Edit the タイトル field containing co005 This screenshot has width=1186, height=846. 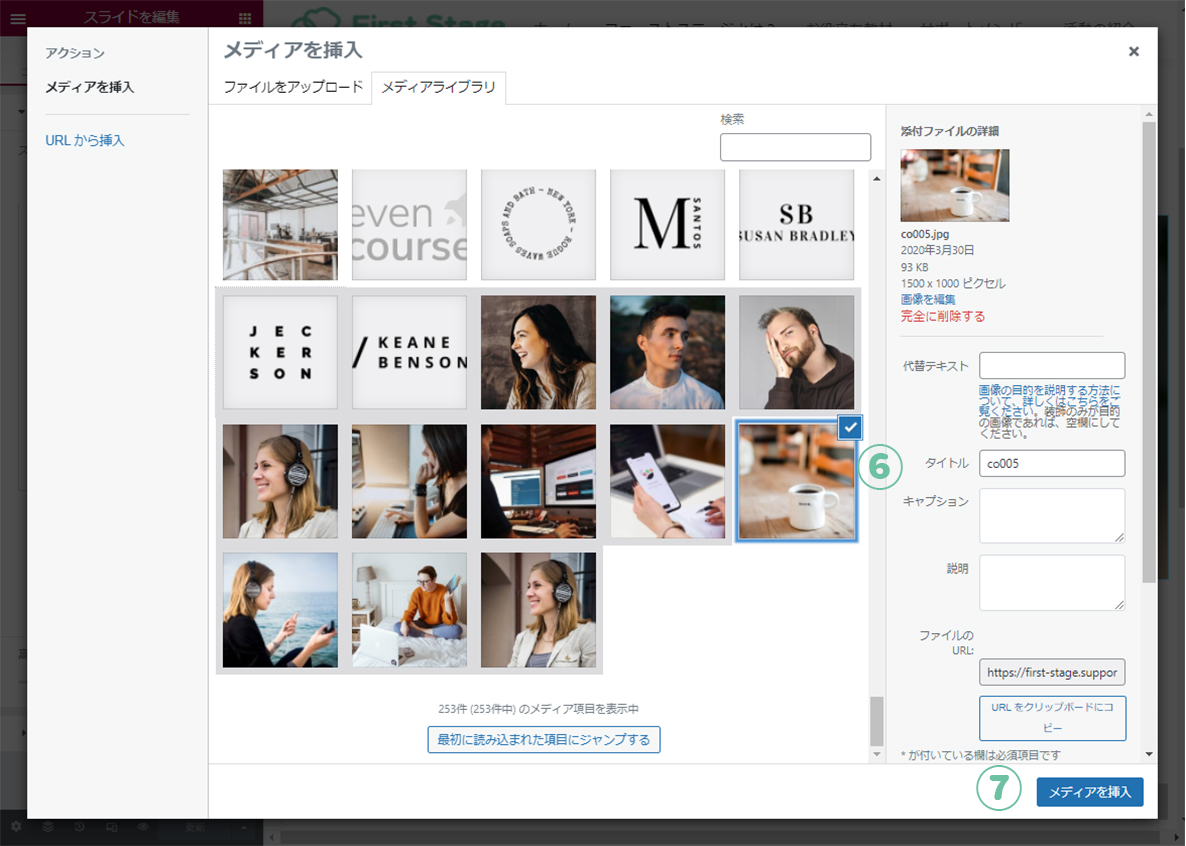click(1052, 463)
